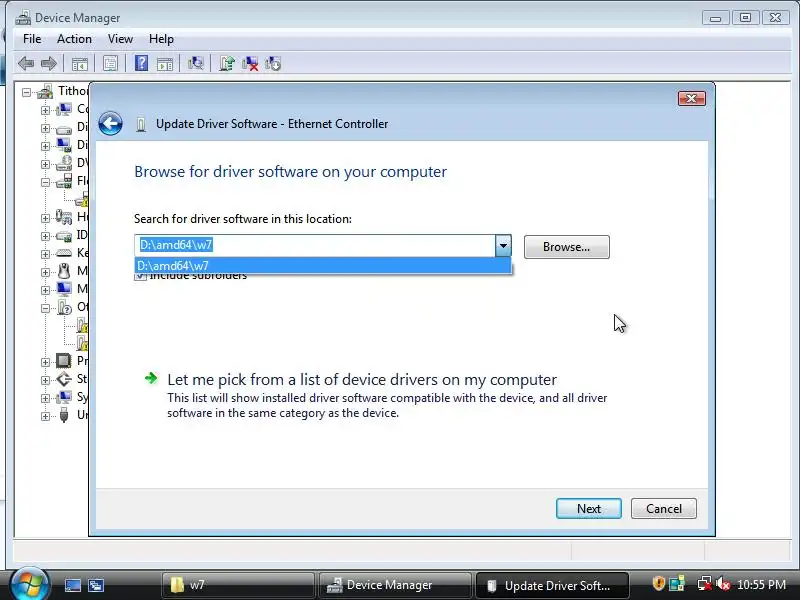Click the Cancel button

click(664, 509)
